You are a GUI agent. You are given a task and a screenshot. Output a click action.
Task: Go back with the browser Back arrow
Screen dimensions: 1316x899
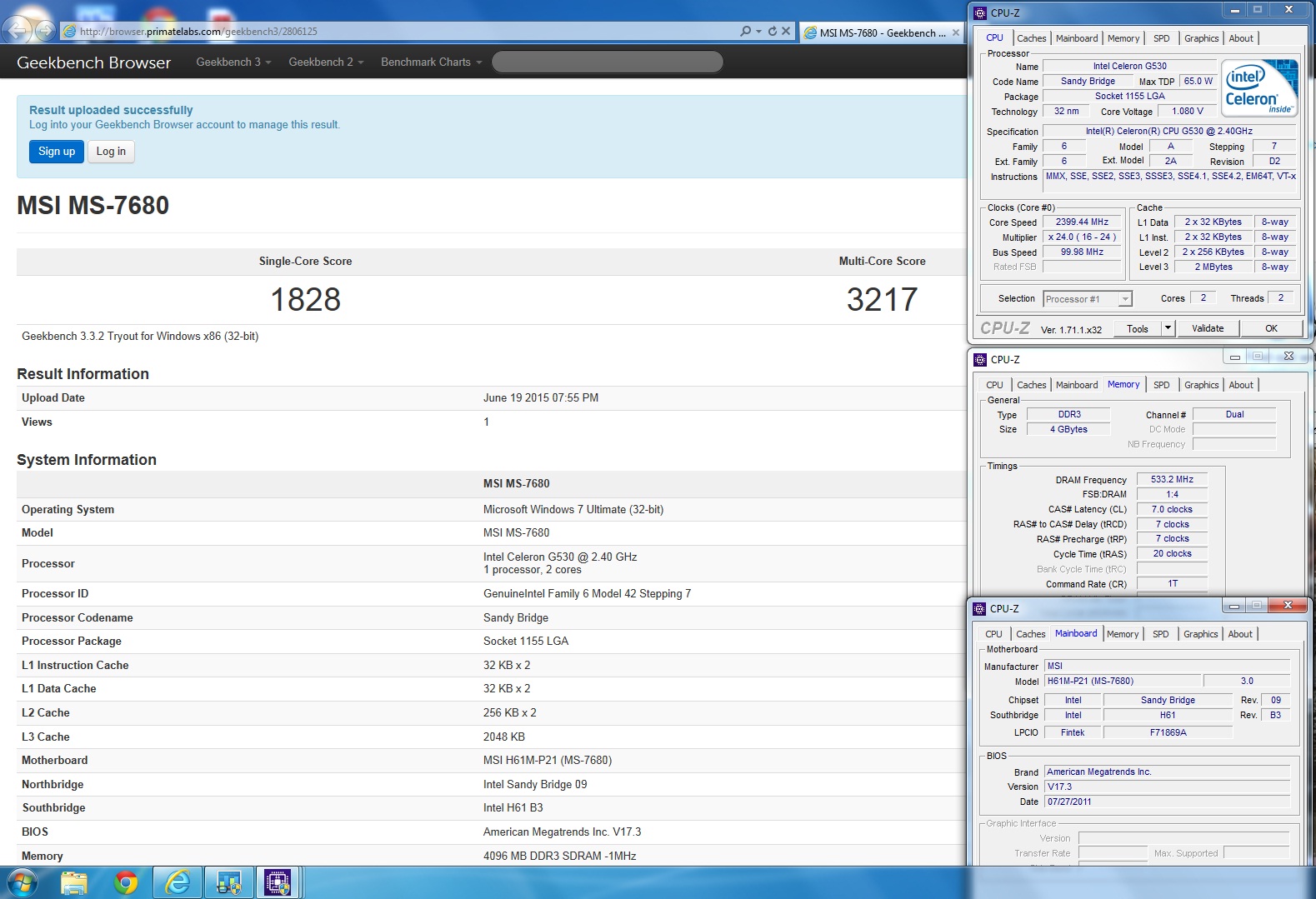coord(18,31)
